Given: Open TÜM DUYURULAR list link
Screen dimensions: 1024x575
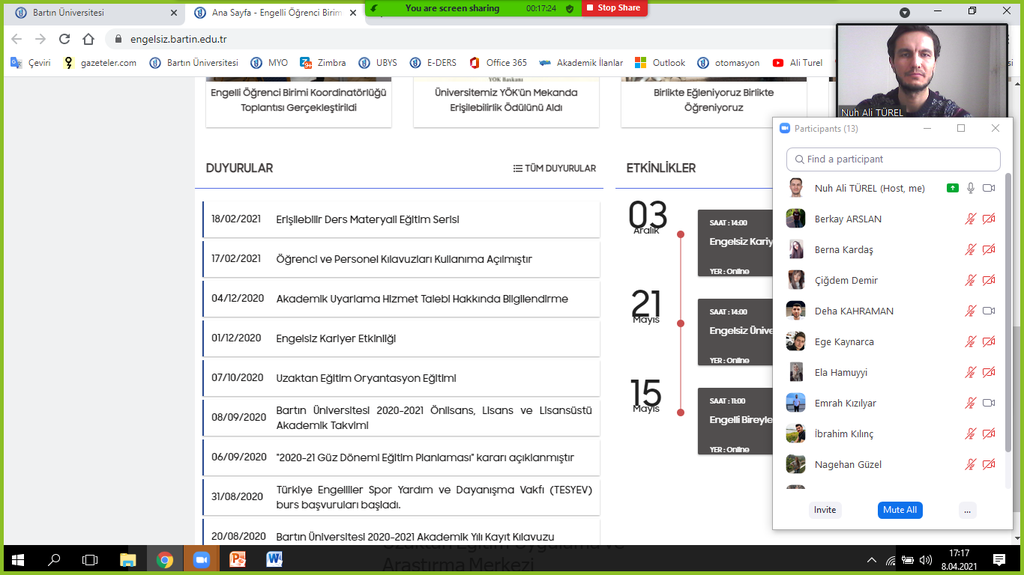Looking at the screenshot, I should point(554,168).
